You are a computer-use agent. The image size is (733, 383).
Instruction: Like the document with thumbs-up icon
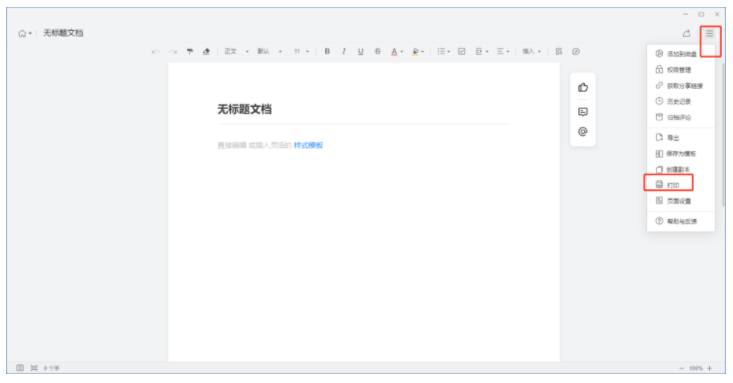582,87
